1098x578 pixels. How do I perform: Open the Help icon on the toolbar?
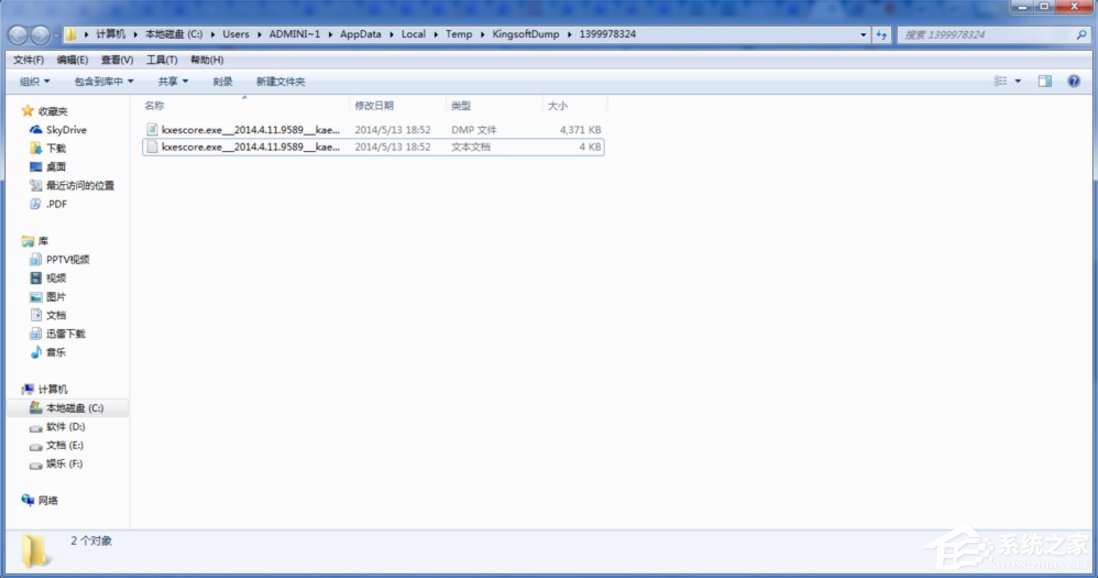[x=1073, y=81]
